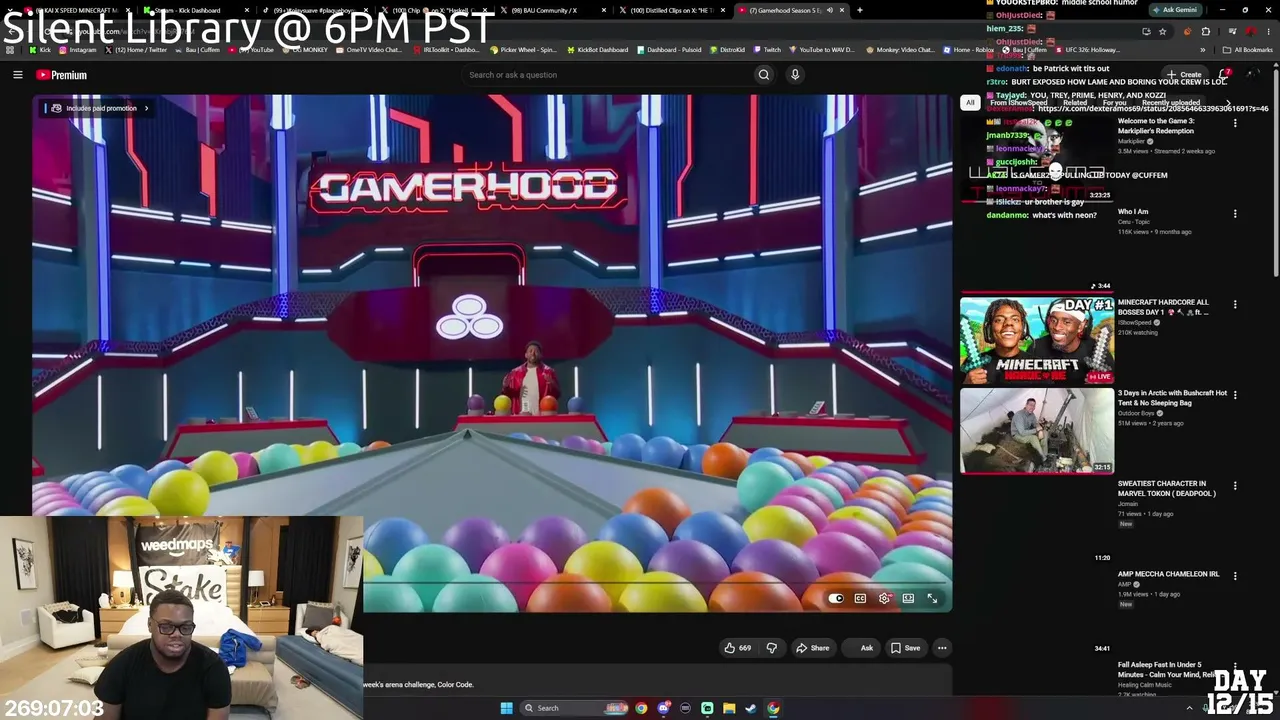Select the All filter chip
The image size is (1280, 720).
coord(970,102)
